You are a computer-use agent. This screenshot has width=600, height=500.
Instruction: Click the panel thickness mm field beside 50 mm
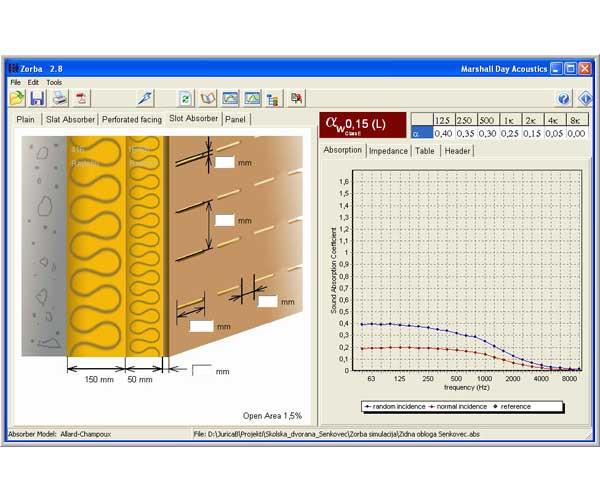coord(201,370)
